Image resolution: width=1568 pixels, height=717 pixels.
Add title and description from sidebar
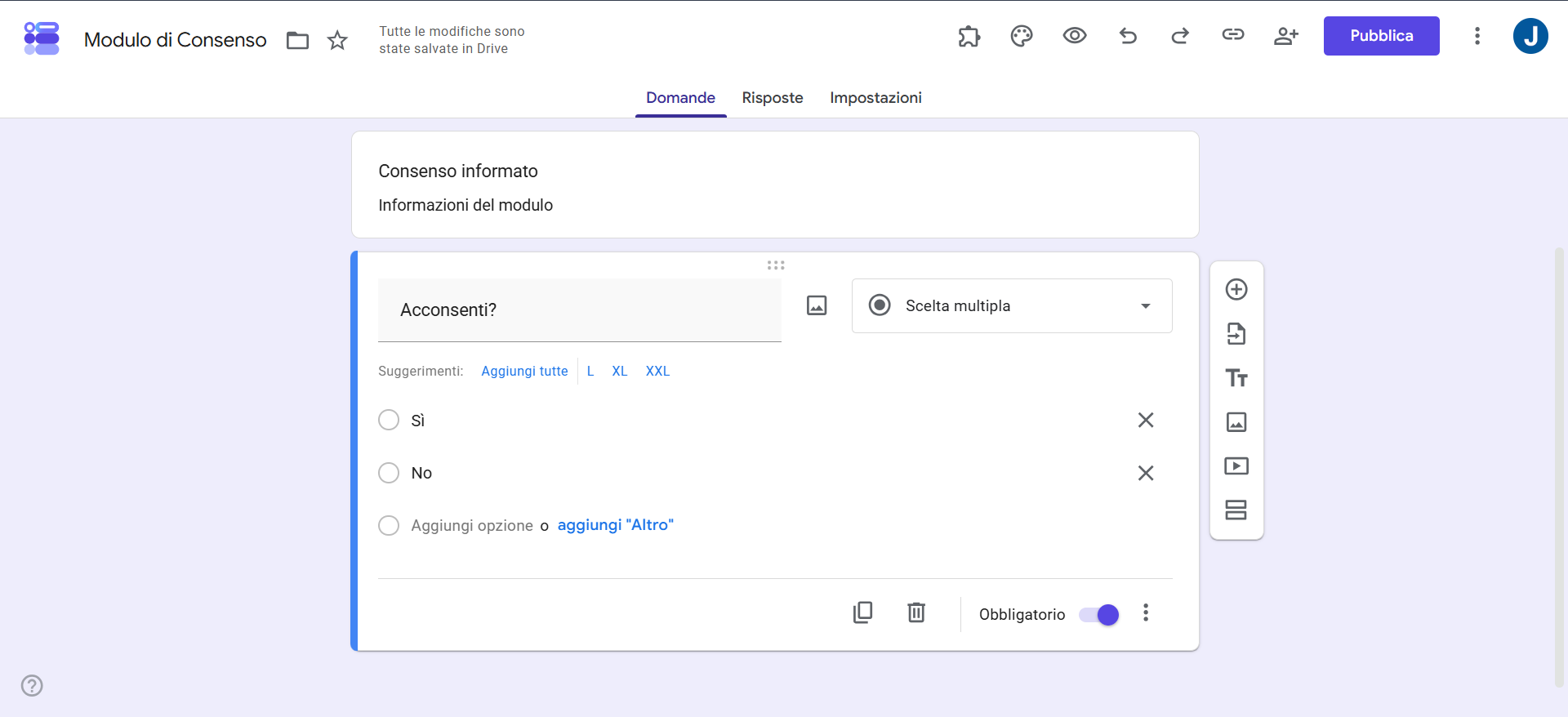[1236, 377]
